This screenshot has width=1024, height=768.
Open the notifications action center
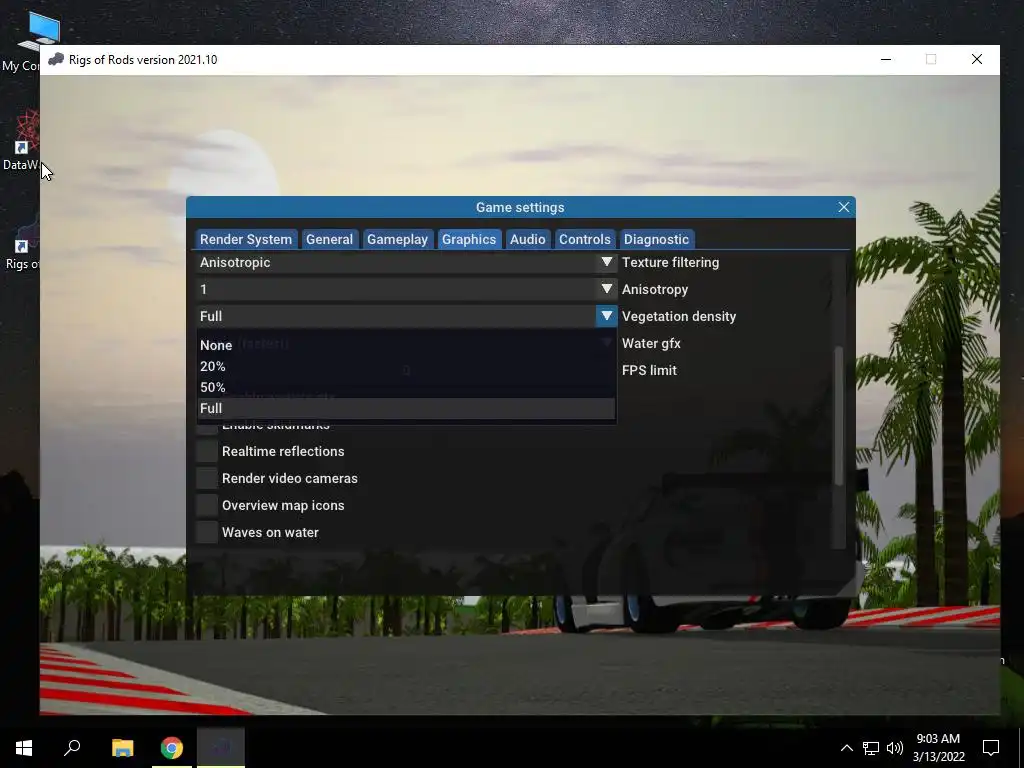pos(991,748)
